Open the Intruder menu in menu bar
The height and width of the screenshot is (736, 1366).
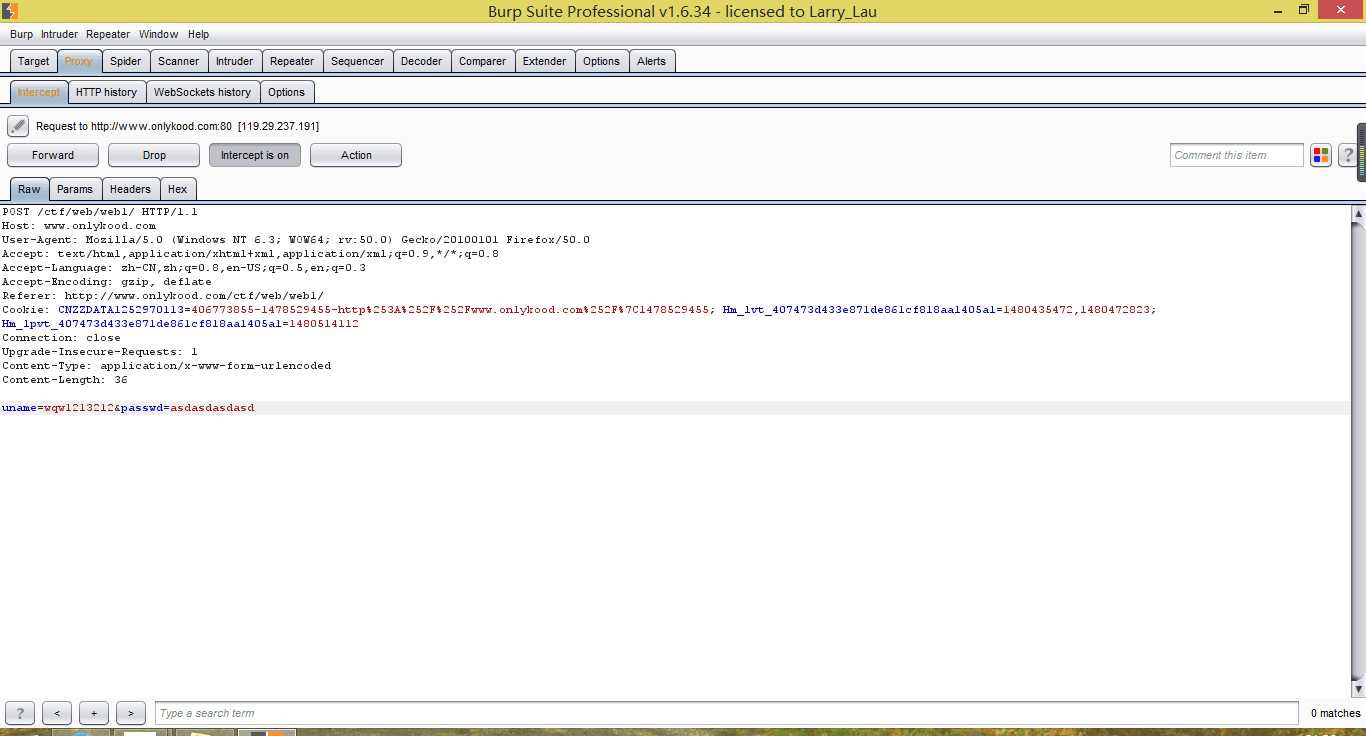tap(59, 34)
